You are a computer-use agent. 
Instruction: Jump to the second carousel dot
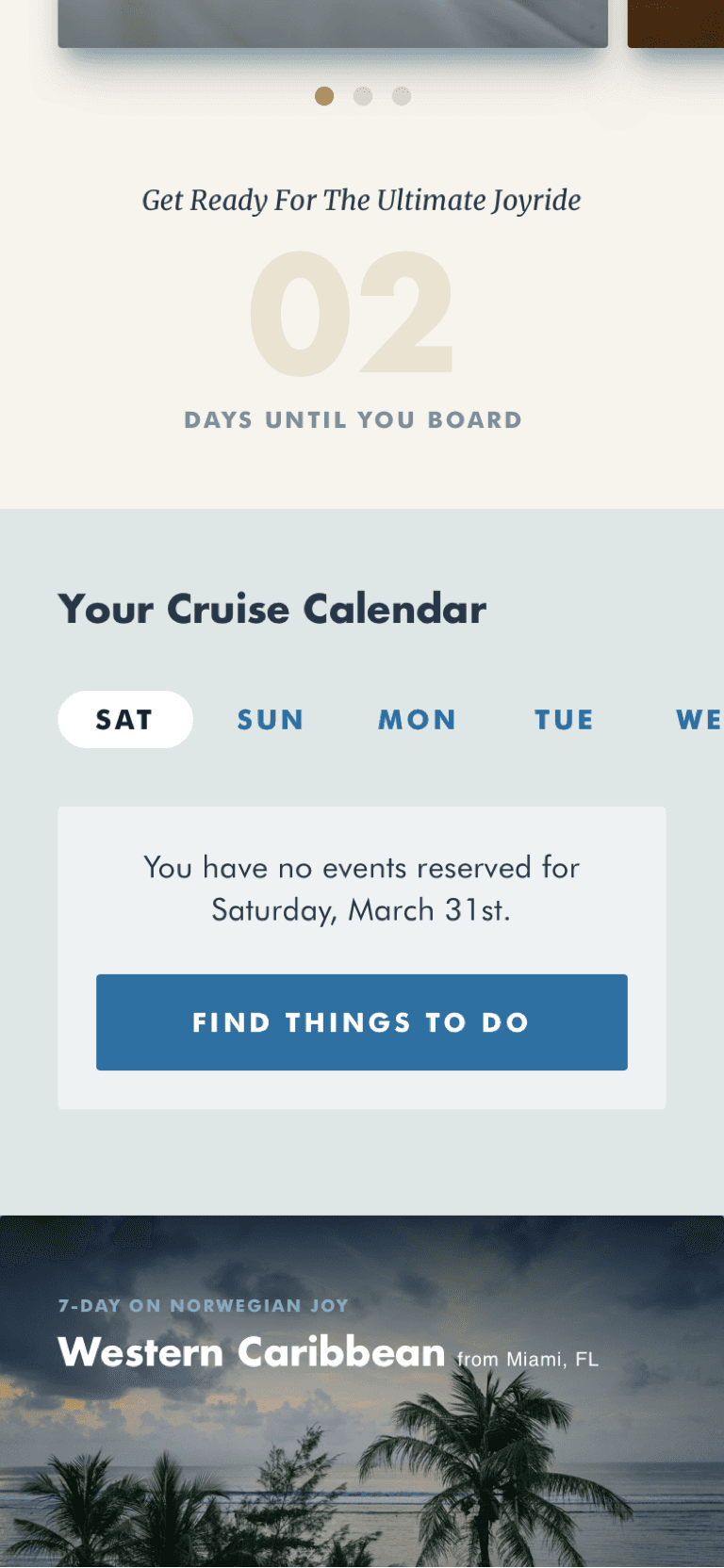pos(363,96)
